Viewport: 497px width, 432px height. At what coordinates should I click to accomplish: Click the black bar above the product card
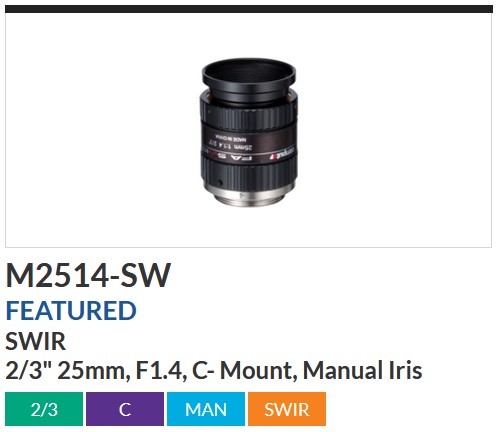[x=249, y=9]
